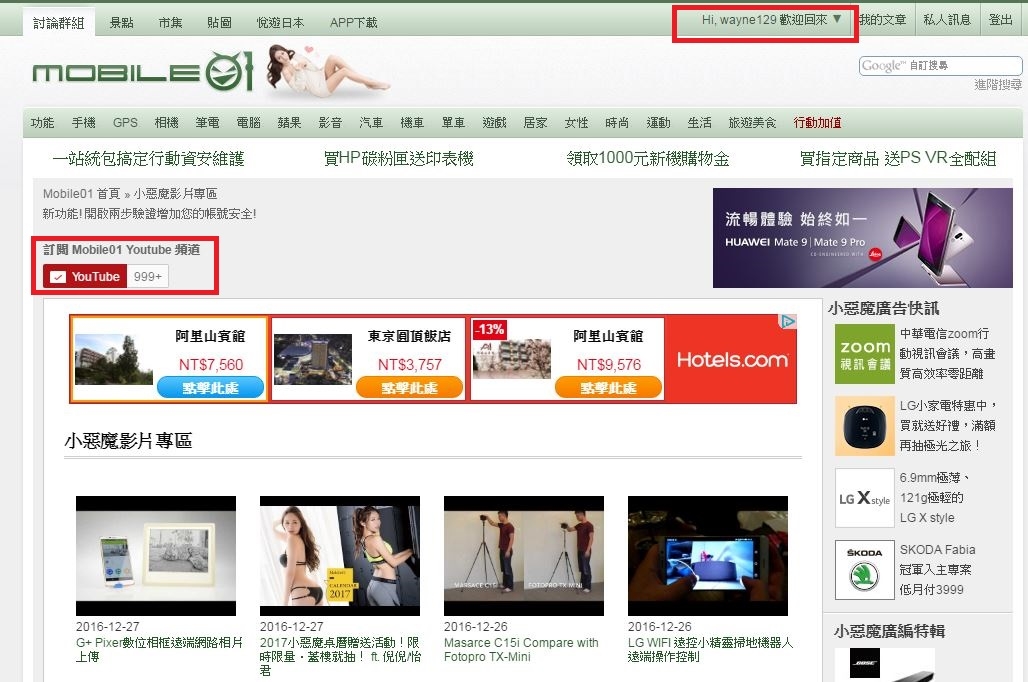Select the 相機 category menu
1028x682 pixels.
coord(167,123)
